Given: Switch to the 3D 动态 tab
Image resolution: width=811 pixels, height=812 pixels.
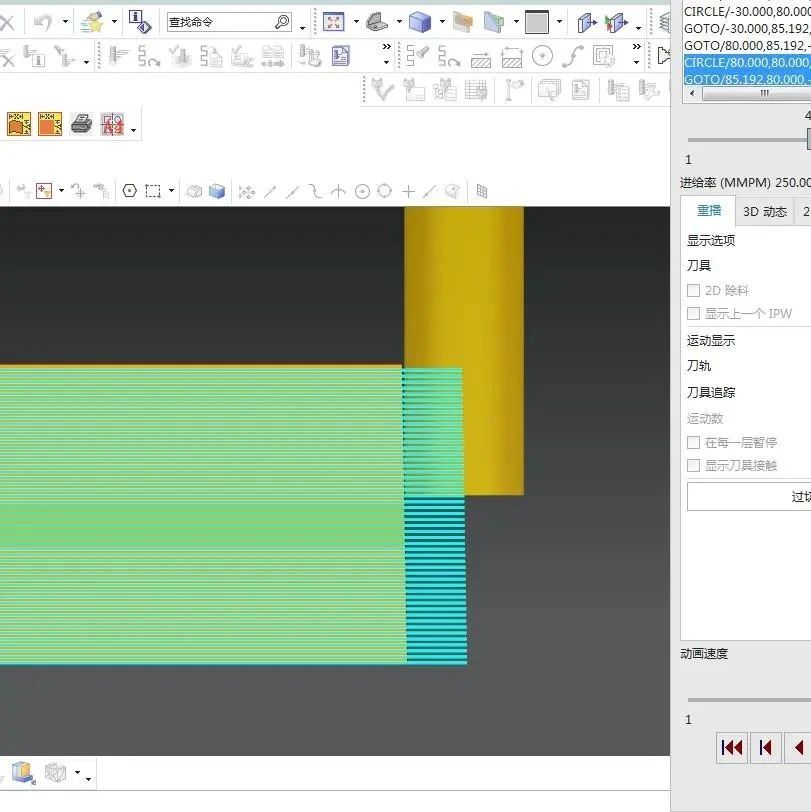Looking at the screenshot, I should tap(764, 211).
